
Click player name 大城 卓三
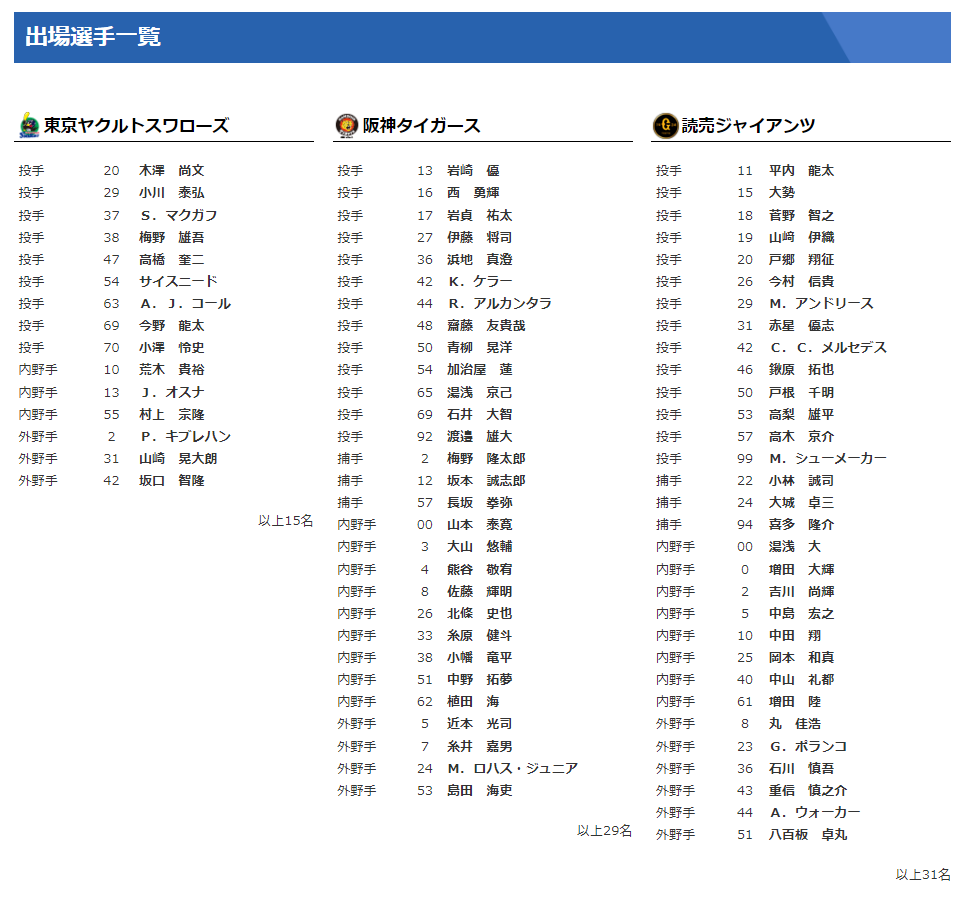pyautogui.click(x=801, y=503)
